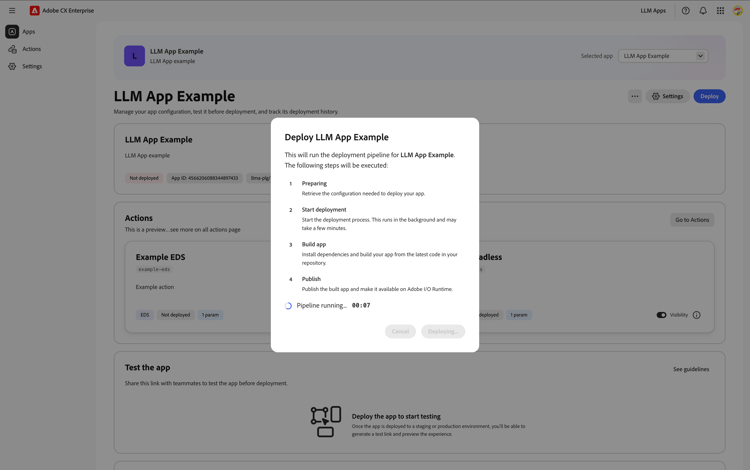750x470 pixels.
Task: Click the Not deployed tag in Example EDS card
Action: tap(176, 315)
